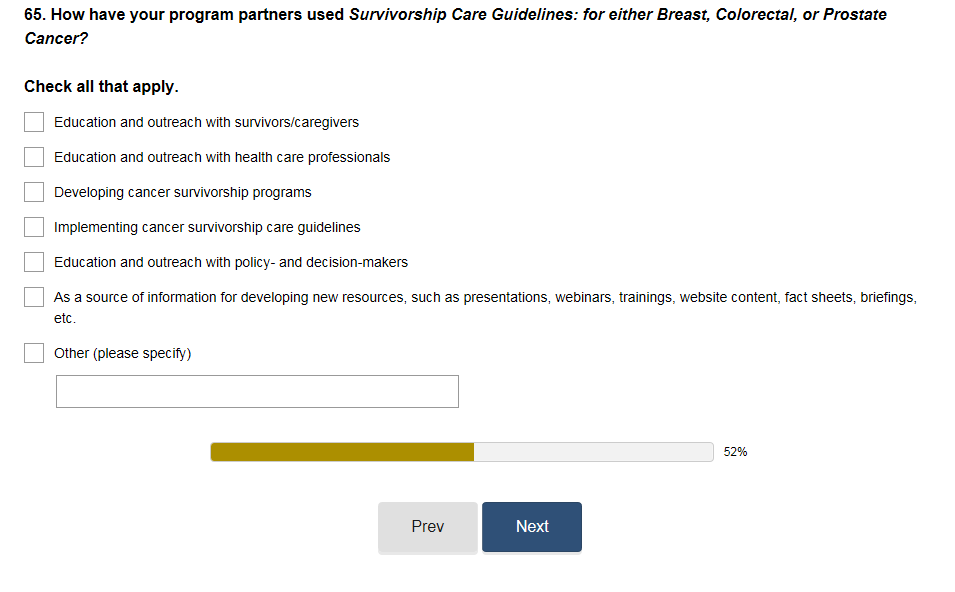Click the Next button

(531, 527)
